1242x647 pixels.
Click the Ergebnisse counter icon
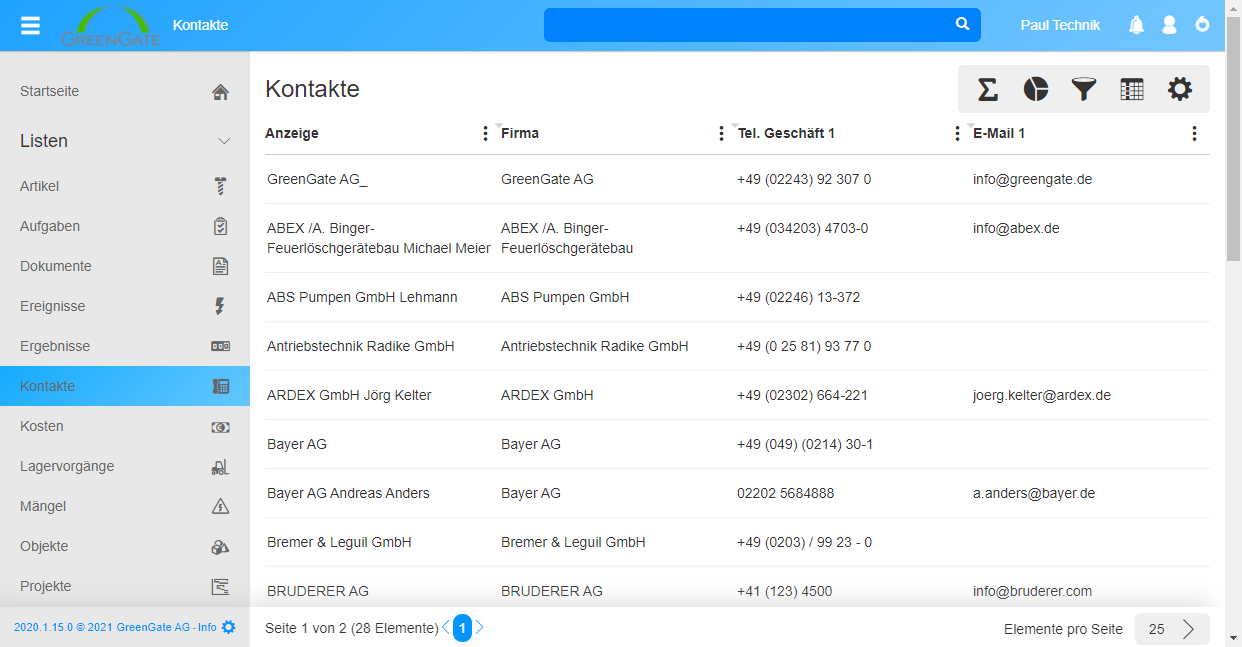pos(221,346)
